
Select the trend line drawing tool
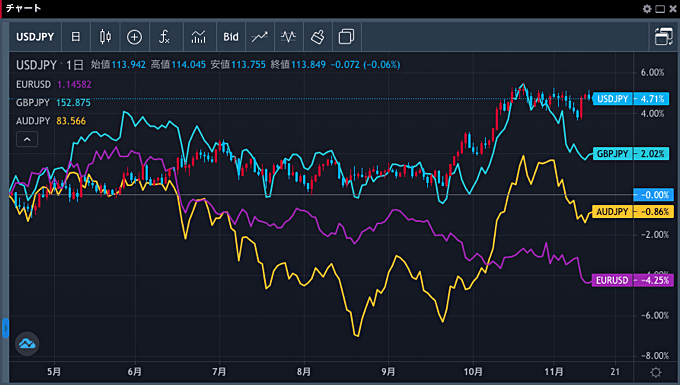pos(259,37)
